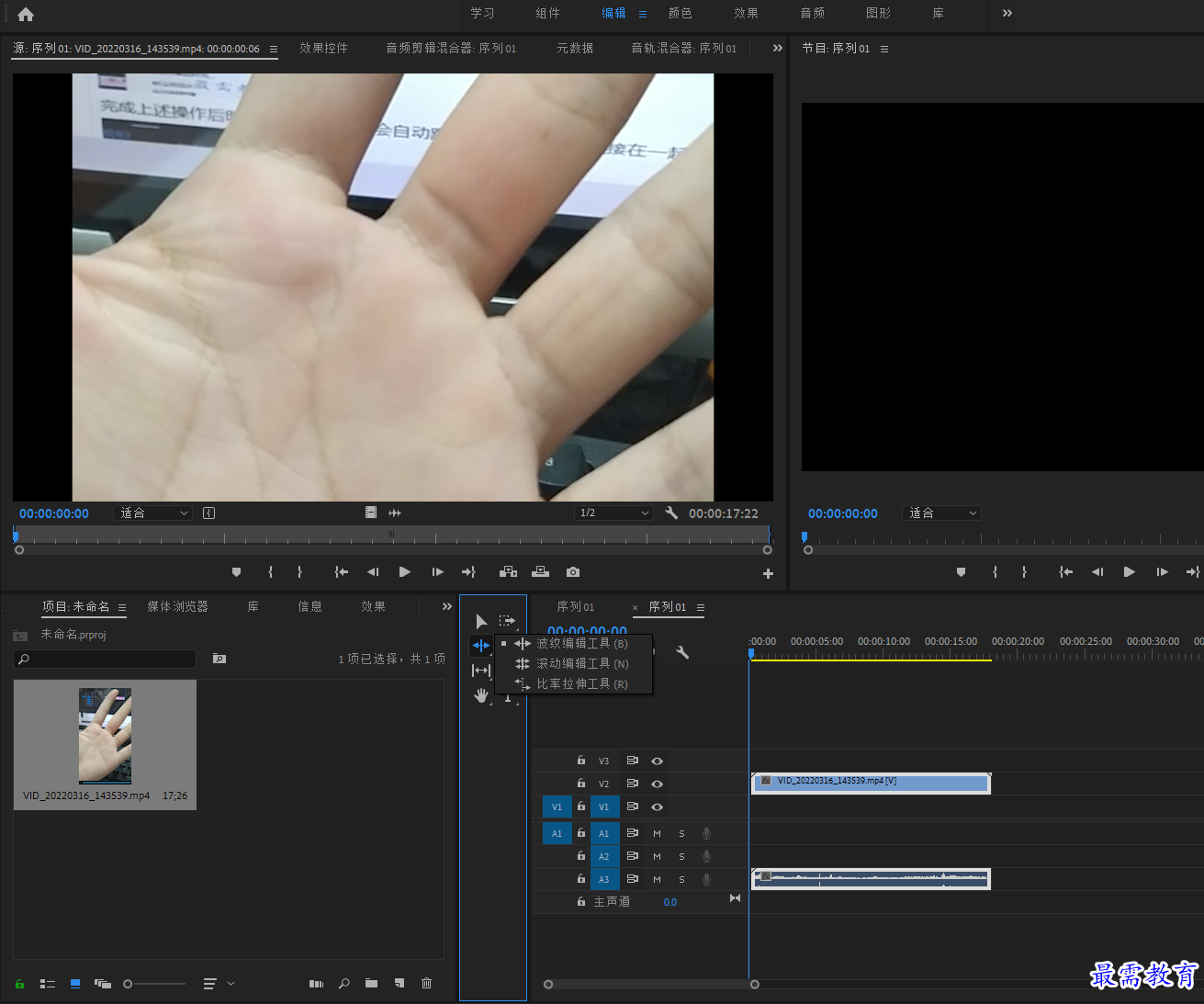Viewport: 1204px width, 1004px height.
Task: Mark Out point in Source monitor
Action: (299, 572)
